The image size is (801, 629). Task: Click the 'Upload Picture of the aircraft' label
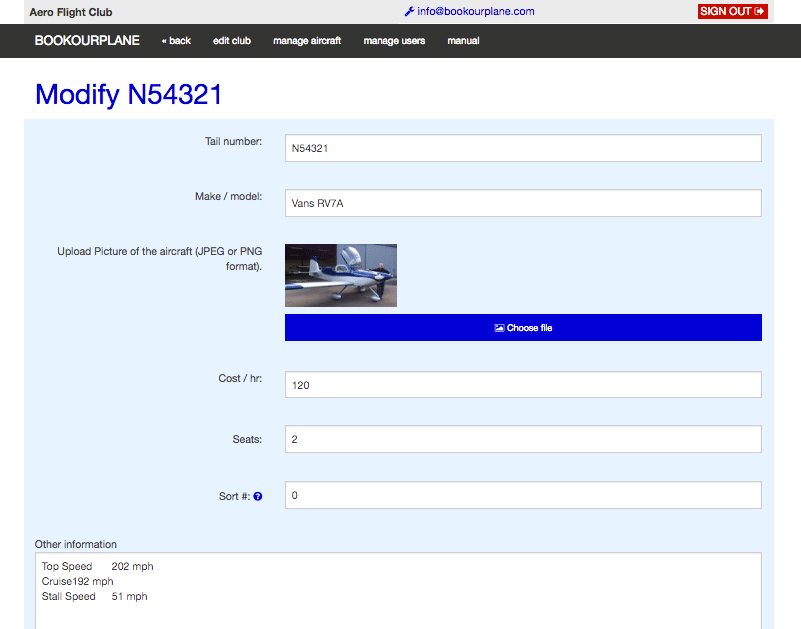[x=160, y=259]
